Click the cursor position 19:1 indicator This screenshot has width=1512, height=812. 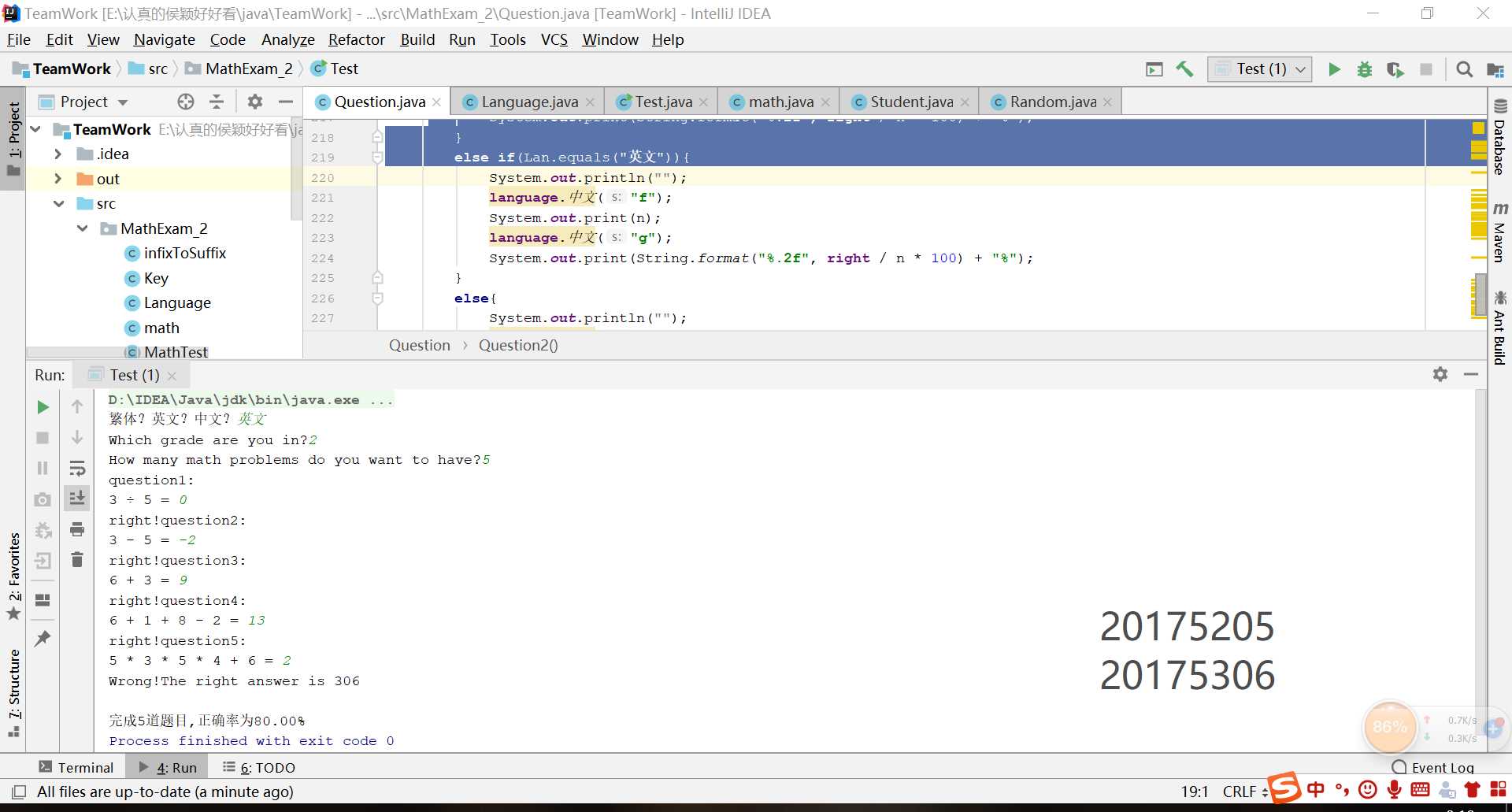pyautogui.click(x=1194, y=792)
